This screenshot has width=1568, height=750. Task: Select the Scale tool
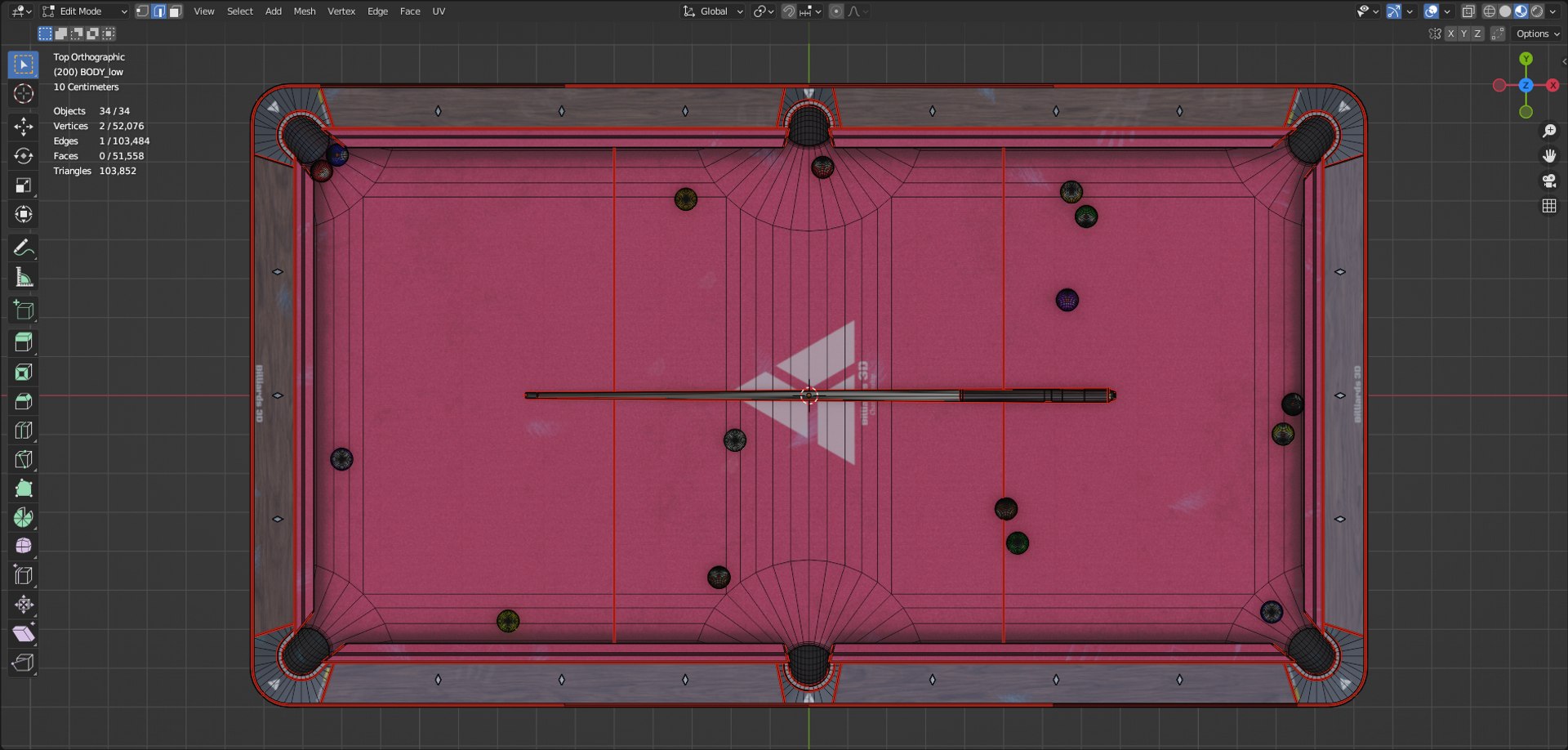(x=23, y=185)
